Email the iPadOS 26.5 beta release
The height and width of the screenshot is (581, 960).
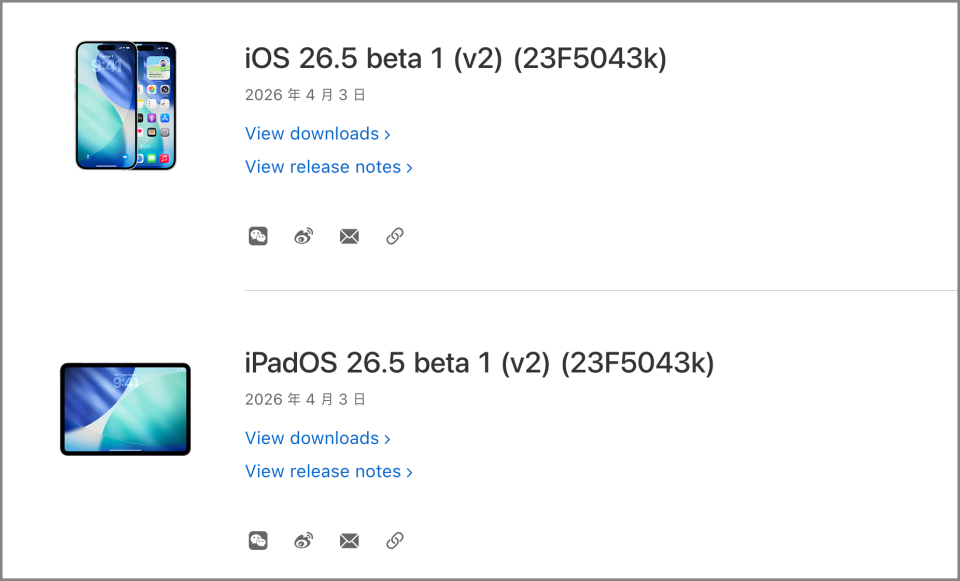[x=349, y=541]
